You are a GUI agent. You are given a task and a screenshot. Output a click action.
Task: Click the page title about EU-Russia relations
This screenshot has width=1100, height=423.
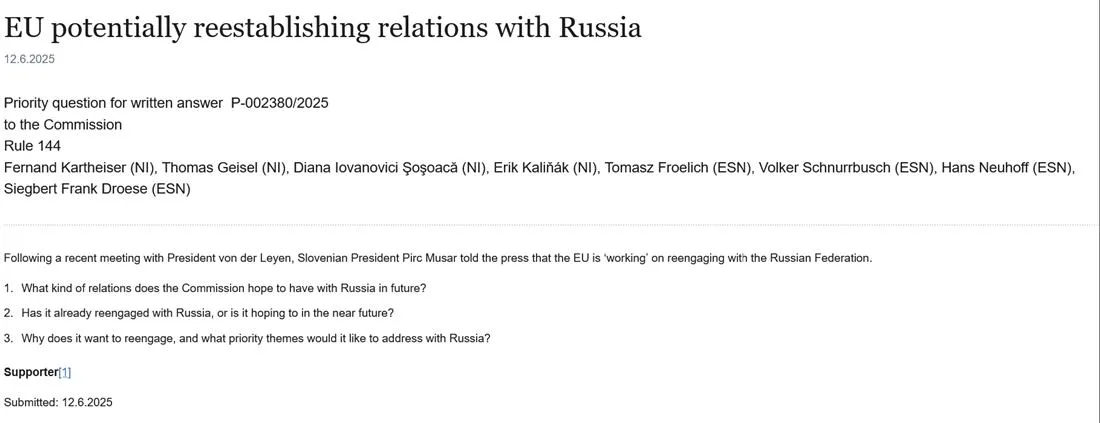[322, 28]
